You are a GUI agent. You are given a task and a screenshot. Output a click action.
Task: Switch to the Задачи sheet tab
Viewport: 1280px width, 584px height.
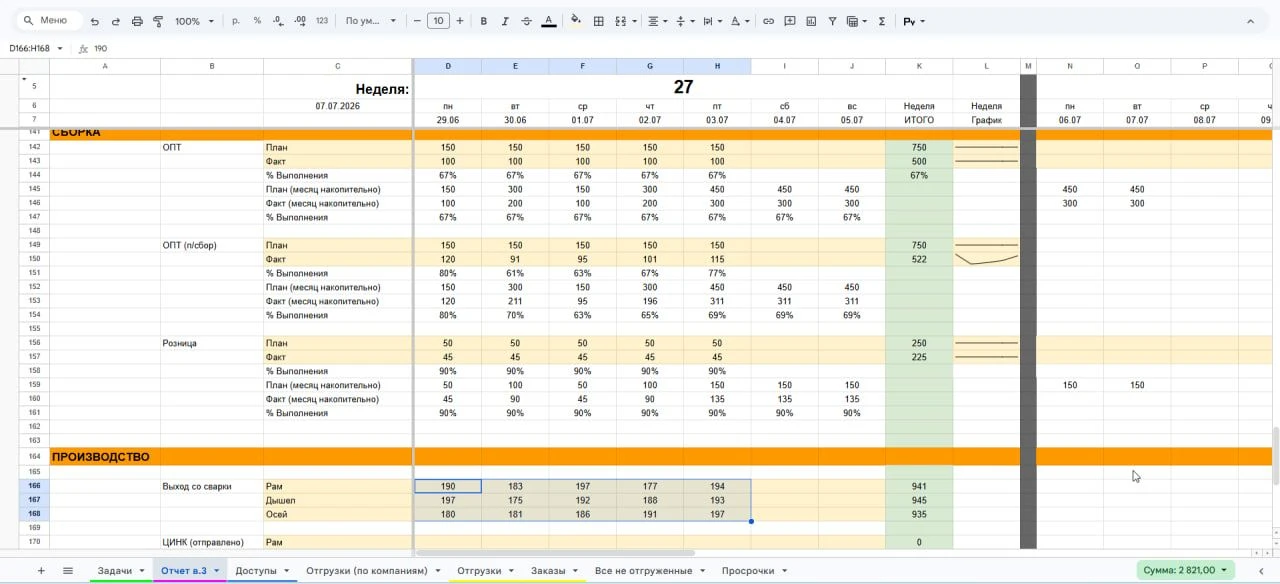click(121, 571)
